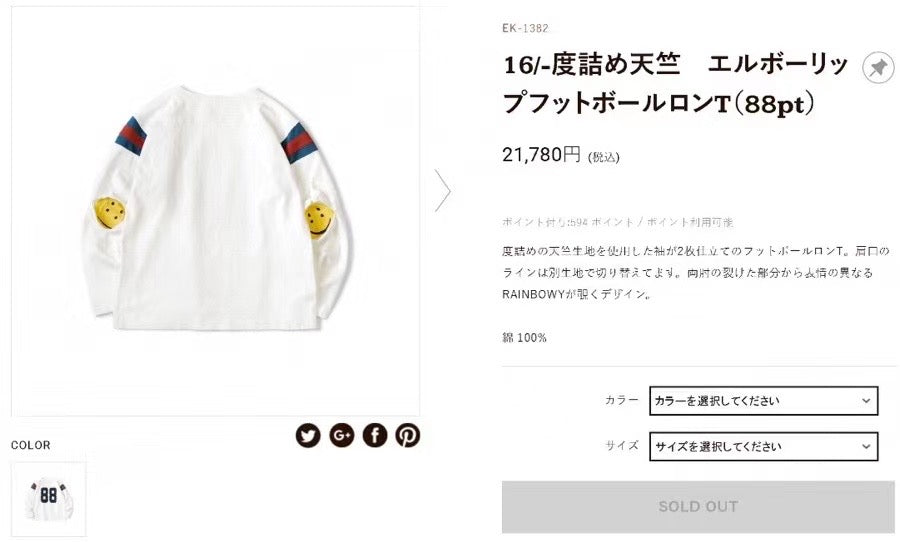Click the 21,780円 price
This screenshot has height=542, width=900.
click(541, 154)
